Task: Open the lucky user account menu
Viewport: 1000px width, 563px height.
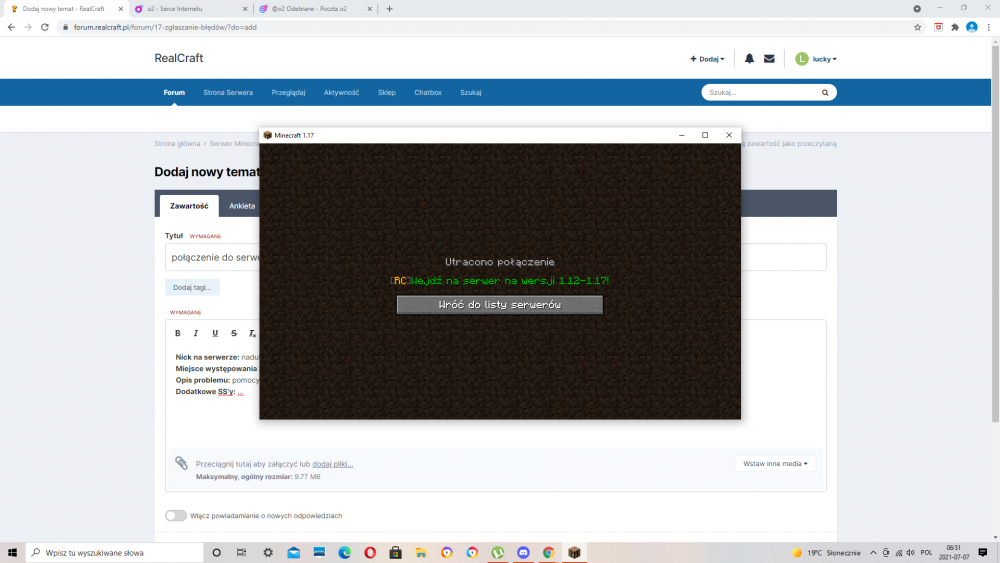Action: coord(816,59)
